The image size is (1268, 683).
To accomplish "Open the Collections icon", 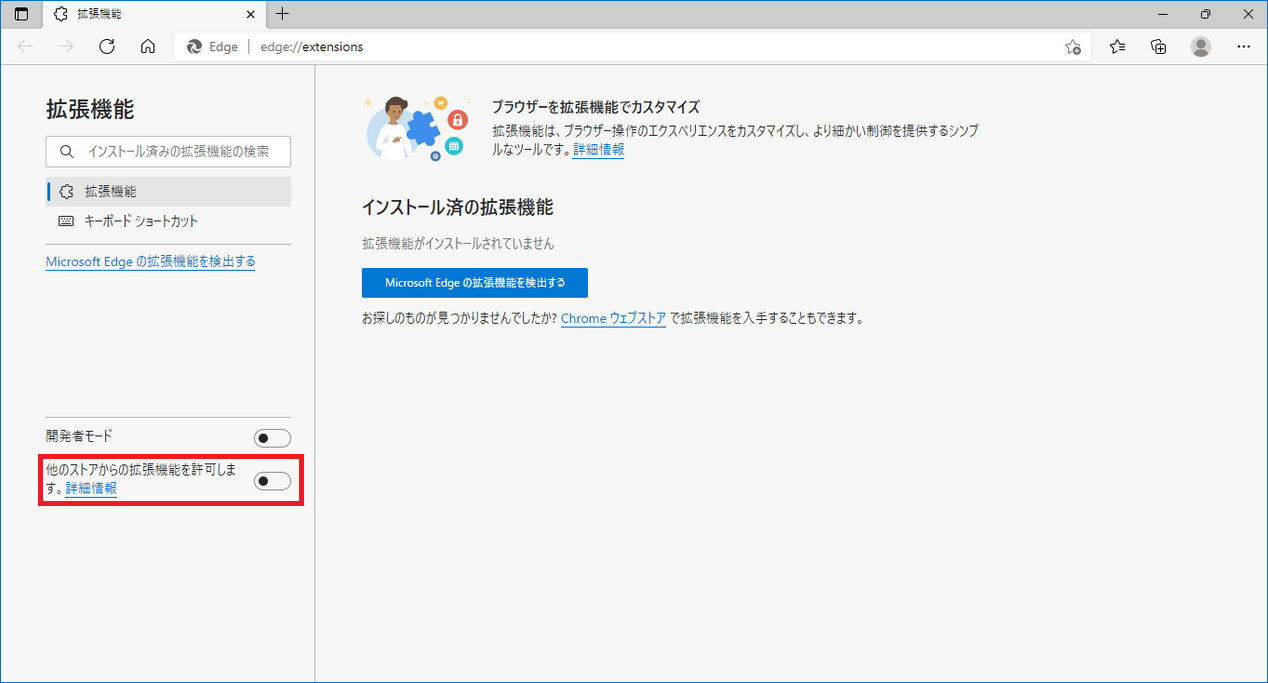I will [1159, 46].
